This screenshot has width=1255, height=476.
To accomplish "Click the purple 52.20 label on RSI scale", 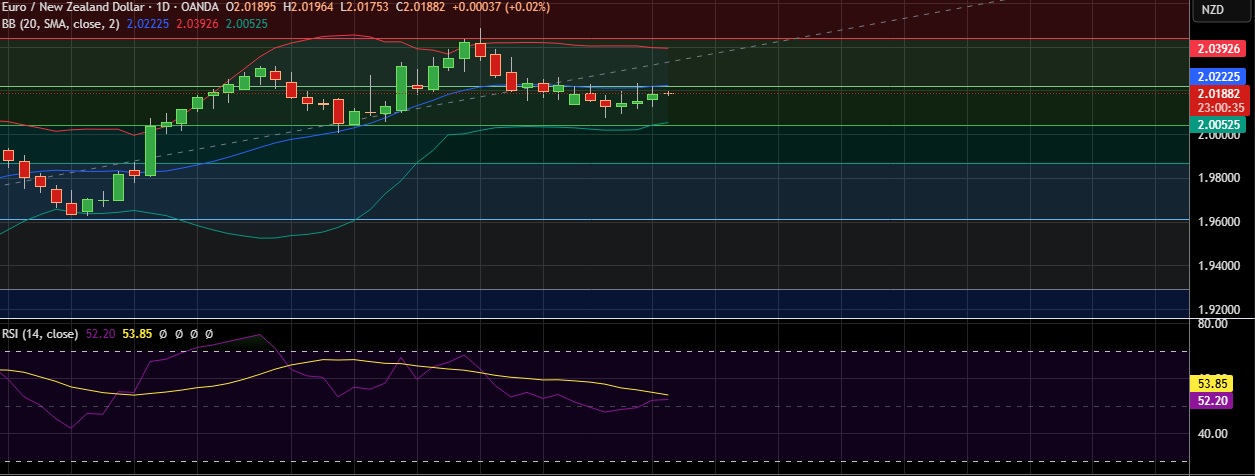I will click(1212, 400).
